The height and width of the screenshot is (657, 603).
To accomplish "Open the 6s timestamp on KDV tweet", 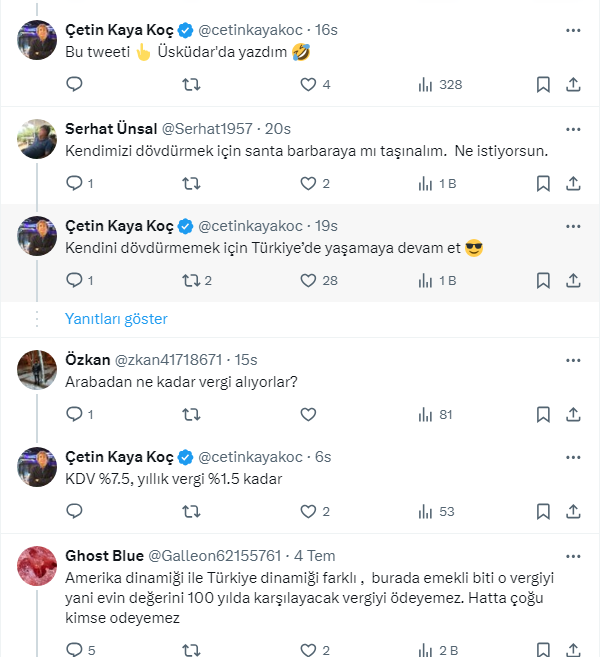I will (x=322, y=457).
